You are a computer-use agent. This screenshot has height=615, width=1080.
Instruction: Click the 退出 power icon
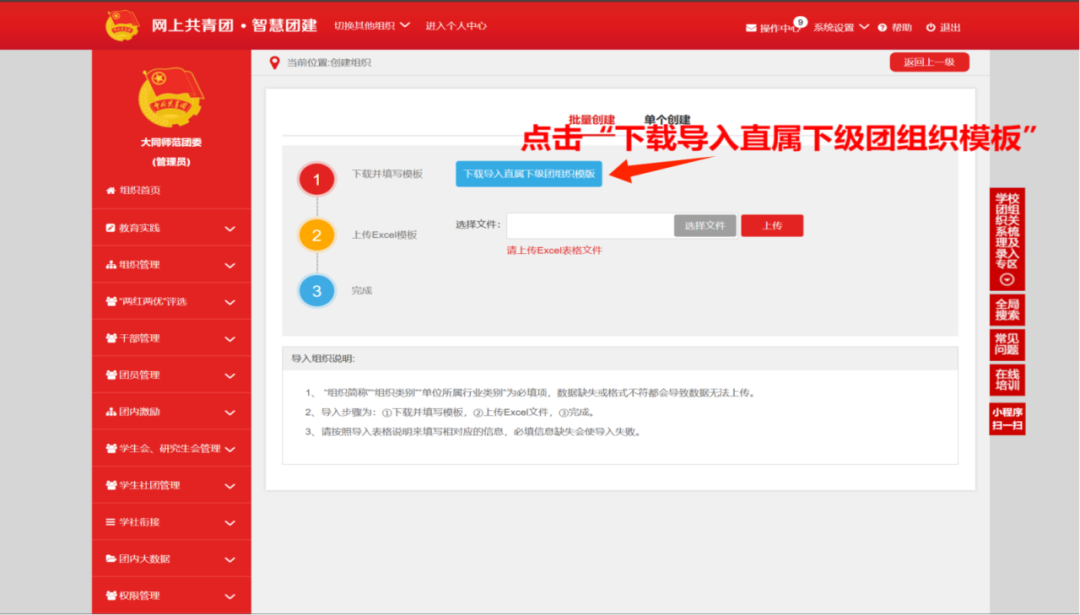coord(931,26)
